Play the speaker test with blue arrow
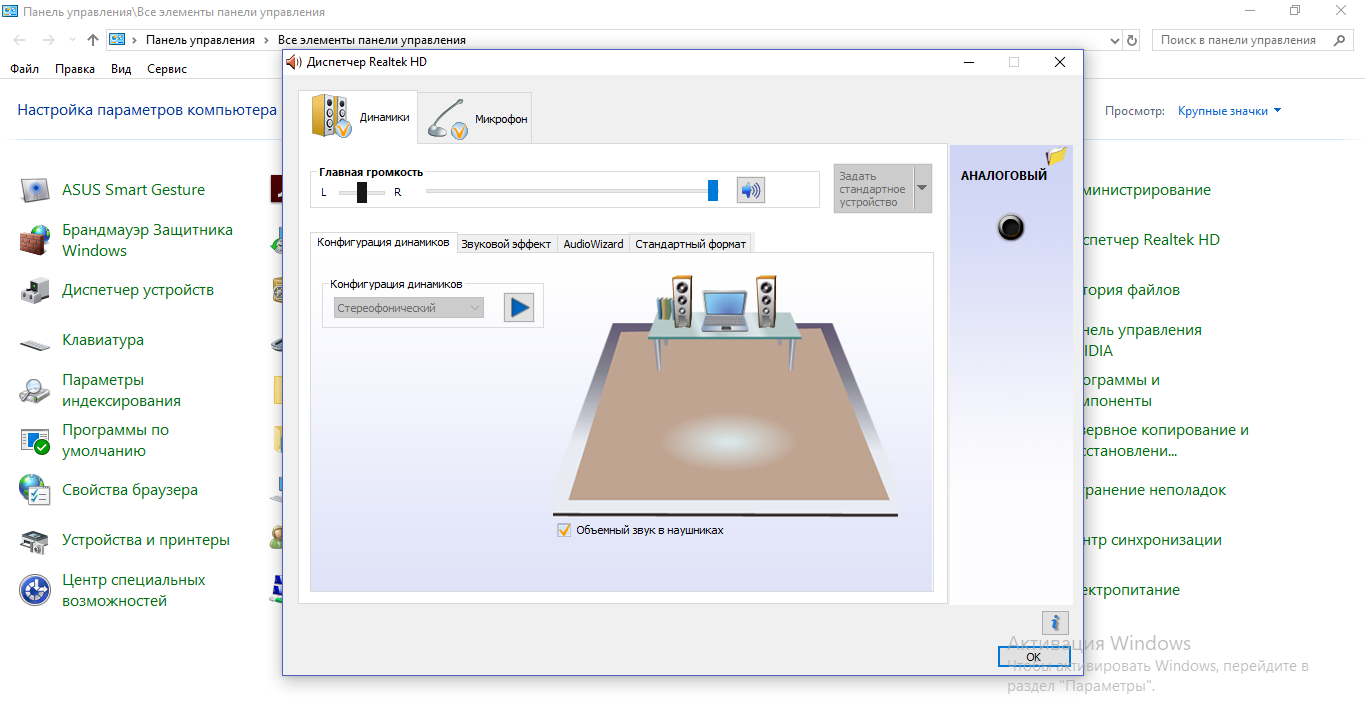 tap(518, 308)
